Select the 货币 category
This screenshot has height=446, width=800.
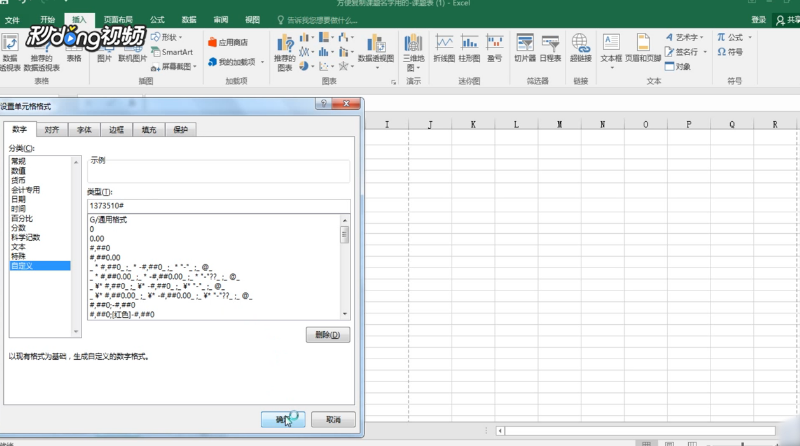click(x=40, y=180)
